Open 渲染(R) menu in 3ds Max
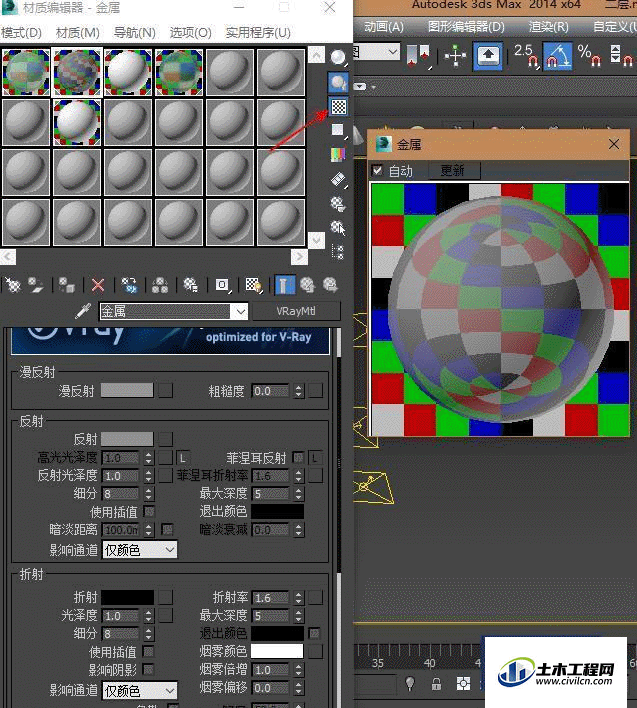The width and height of the screenshot is (637, 708). click(x=549, y=27)
